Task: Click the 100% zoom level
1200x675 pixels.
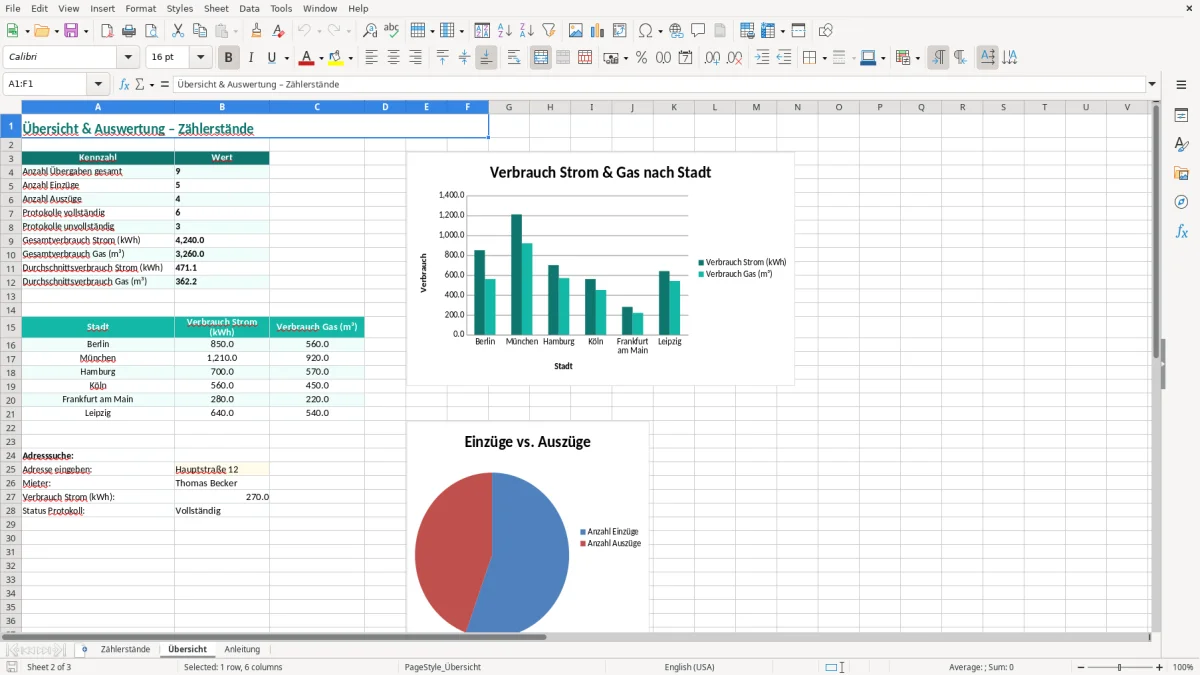Action: coord(1183,667)
